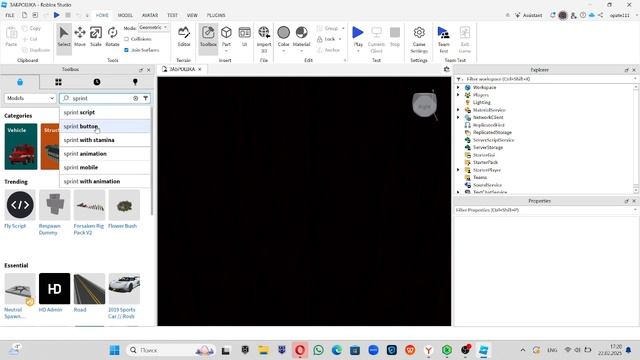Image resolution: width=640 pixels, height=360 pixels.
Task: Open the UI insert tool
Action: click(x=244, y=37)
